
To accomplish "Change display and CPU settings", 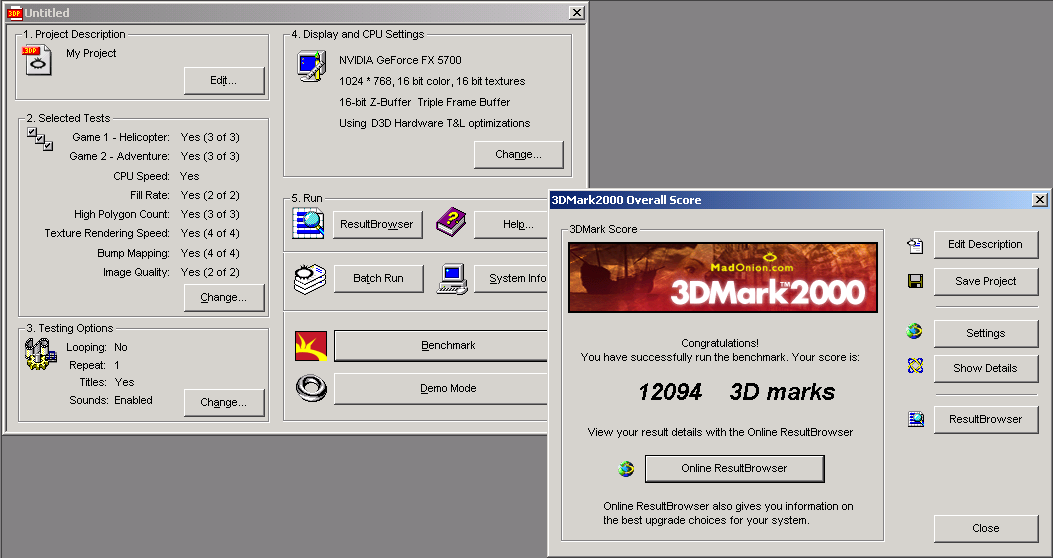I will point(518,154).
